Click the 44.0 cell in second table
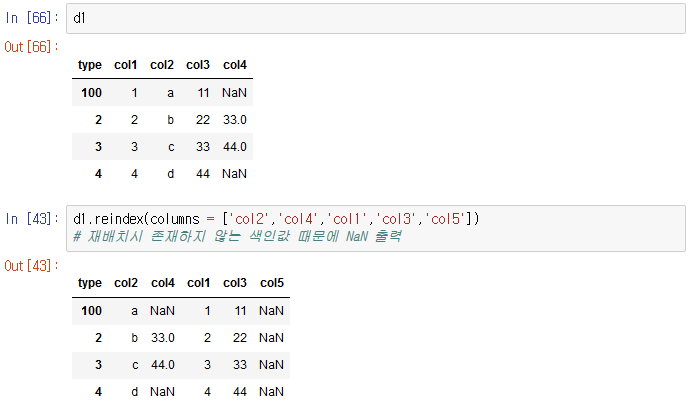The width and height of the screenshot is (691, 409). click(163, 365)
